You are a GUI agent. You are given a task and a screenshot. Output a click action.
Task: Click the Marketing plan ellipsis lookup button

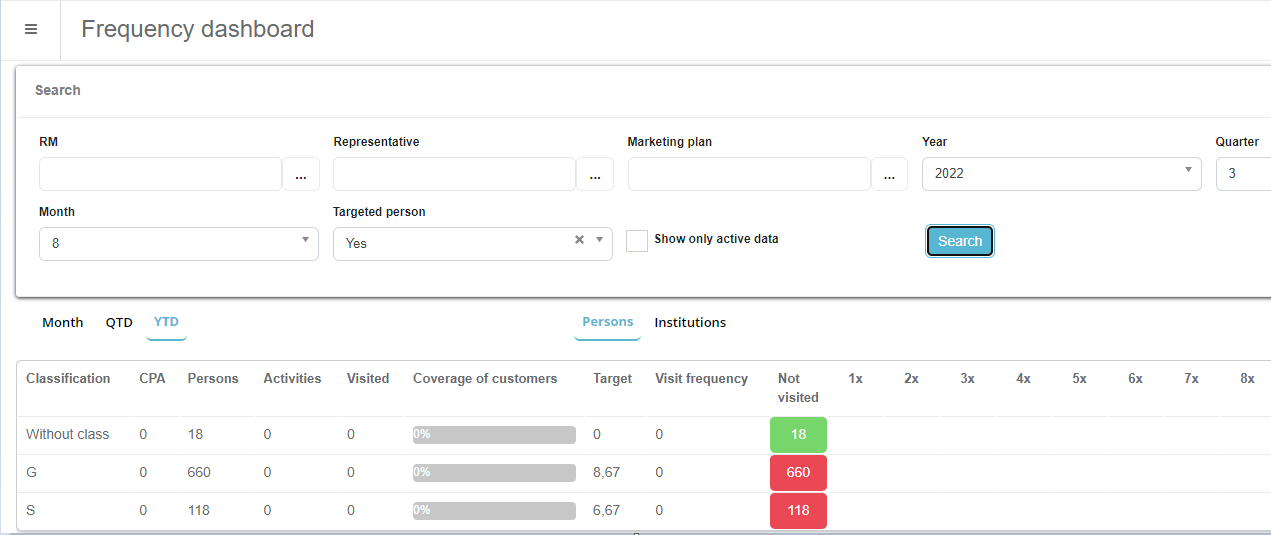pyautogui.click(x=889, y=174)
